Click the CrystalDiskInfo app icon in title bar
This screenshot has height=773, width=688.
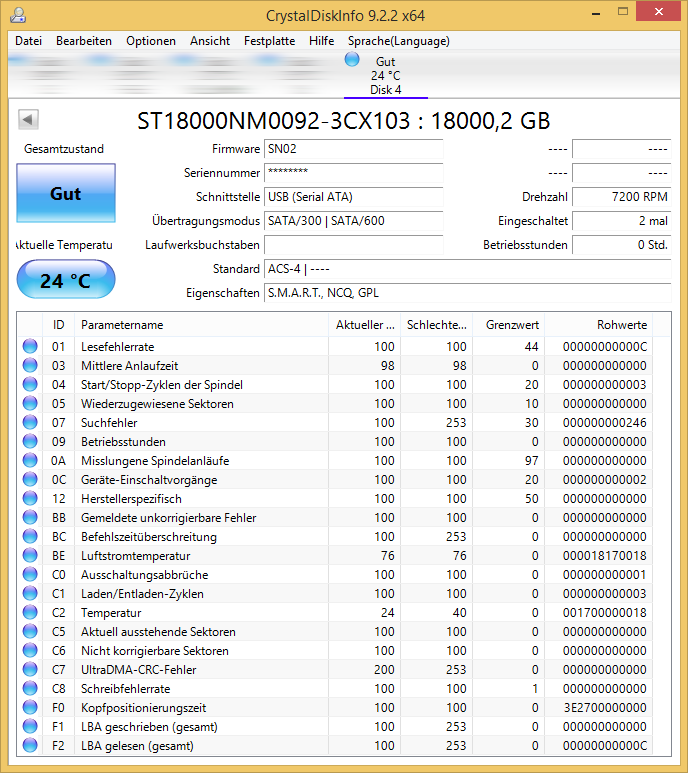pyautogui.click(x=18, y=15)
